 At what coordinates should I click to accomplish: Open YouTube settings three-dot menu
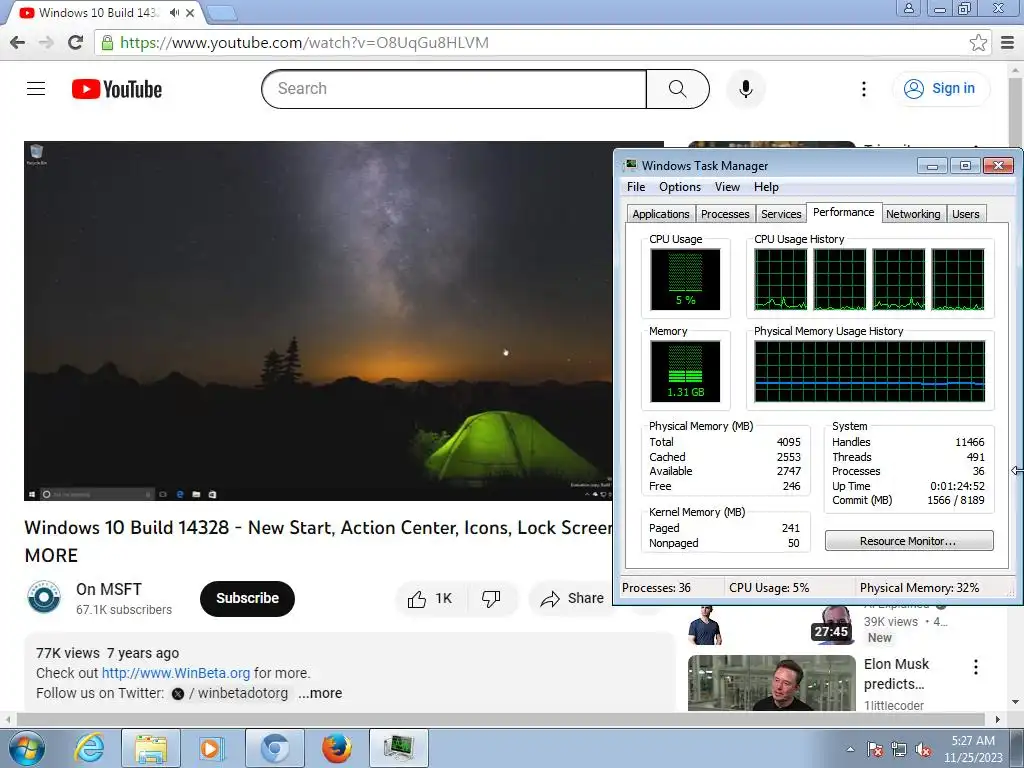point(863,89)
